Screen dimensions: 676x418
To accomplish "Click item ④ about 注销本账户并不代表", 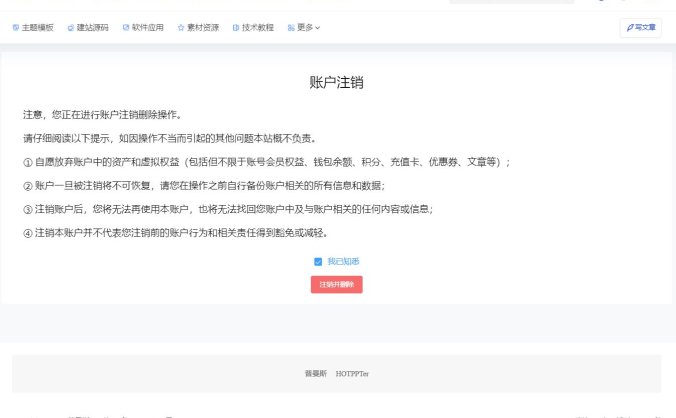I will click(175, 233).
